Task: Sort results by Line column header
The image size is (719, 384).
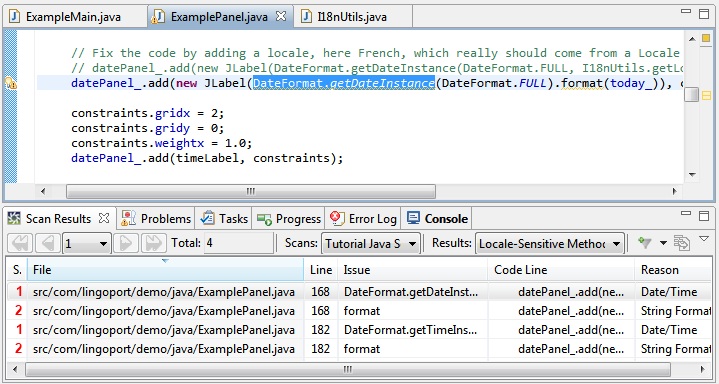Action: pos(321,270)
